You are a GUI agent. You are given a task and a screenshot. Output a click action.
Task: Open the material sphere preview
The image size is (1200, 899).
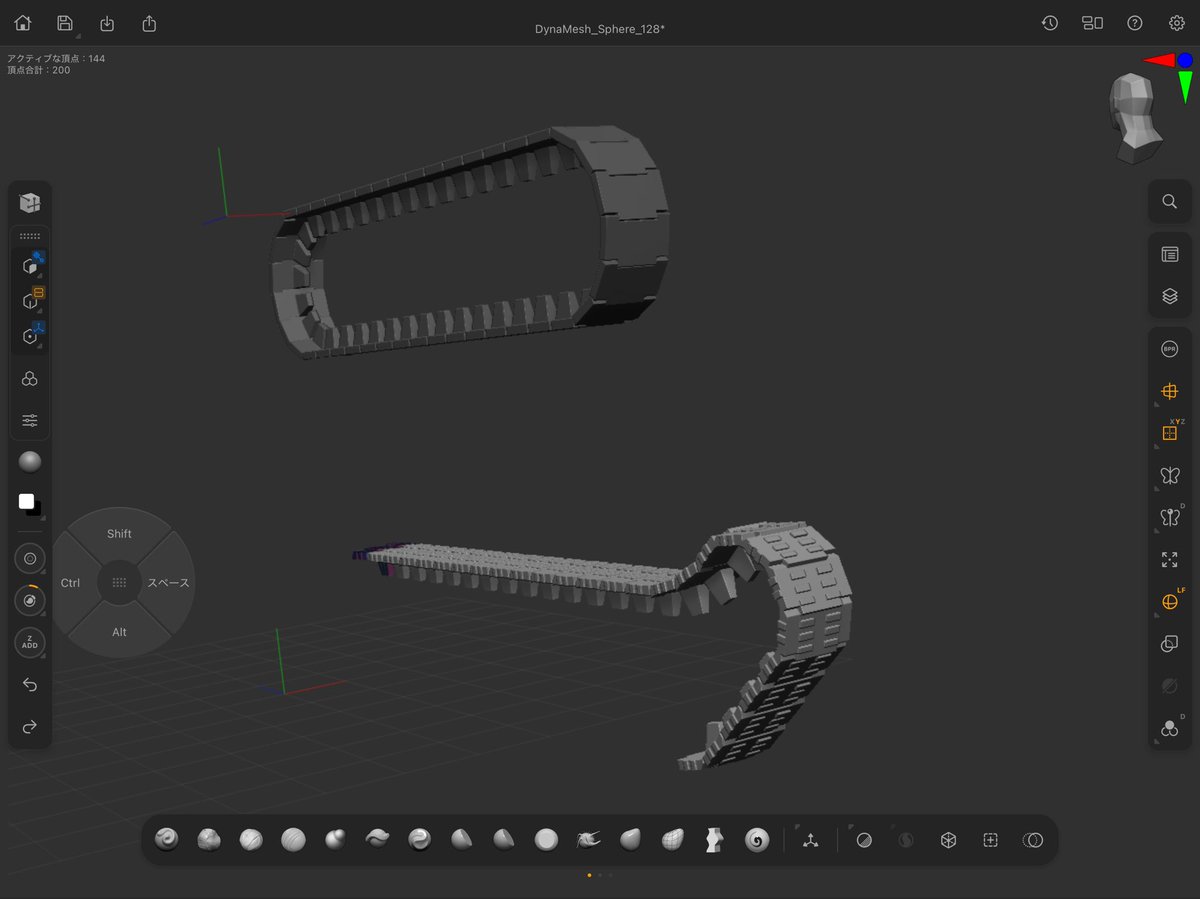(30, 462)
